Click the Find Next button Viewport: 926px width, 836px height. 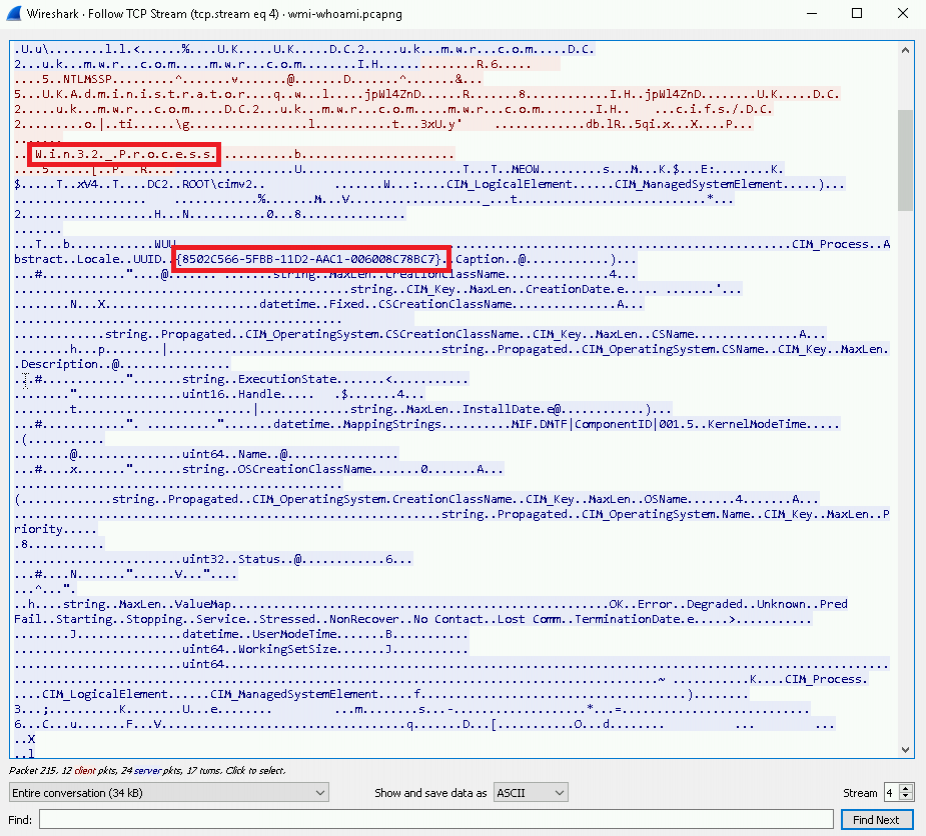click(876, 819)
